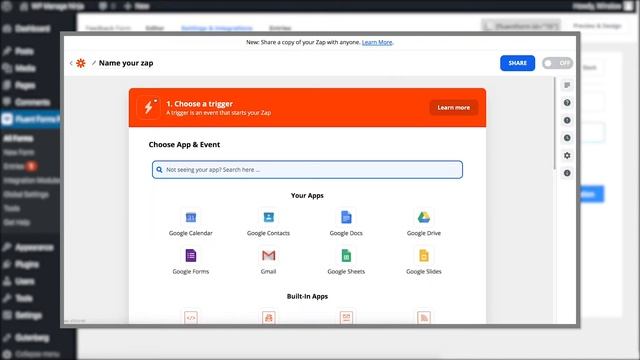Click the Settings & Integrations tab behind modal

(x=217, y=28)
